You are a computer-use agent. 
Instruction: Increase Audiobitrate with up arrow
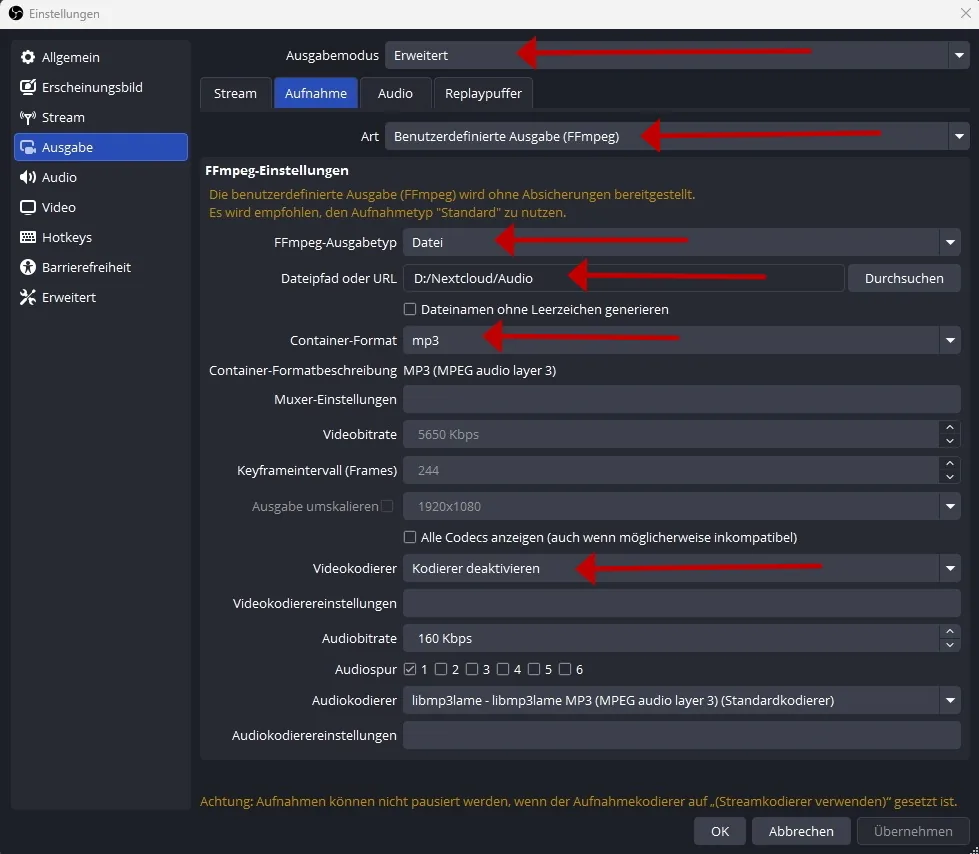click(950, 632)
